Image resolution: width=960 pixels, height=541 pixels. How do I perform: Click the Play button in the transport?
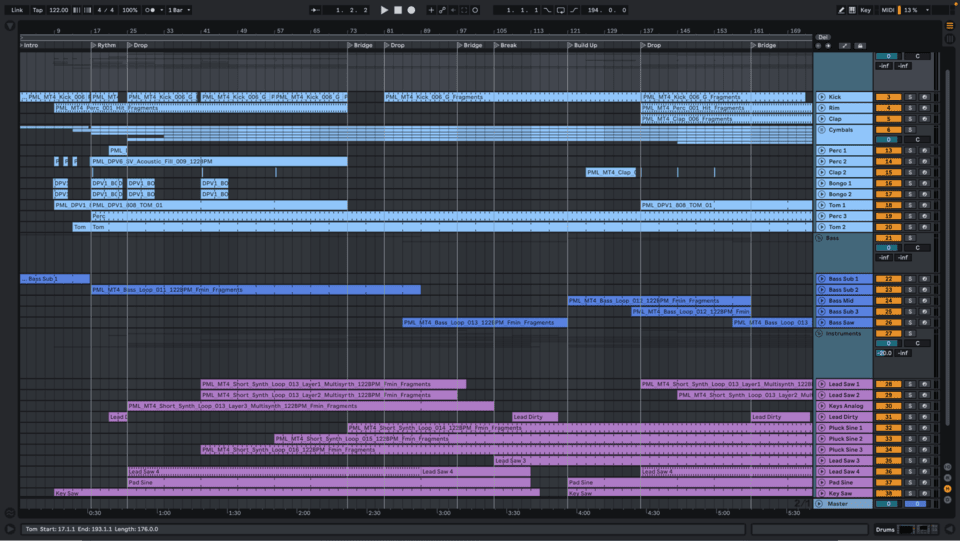coord(384,10)
